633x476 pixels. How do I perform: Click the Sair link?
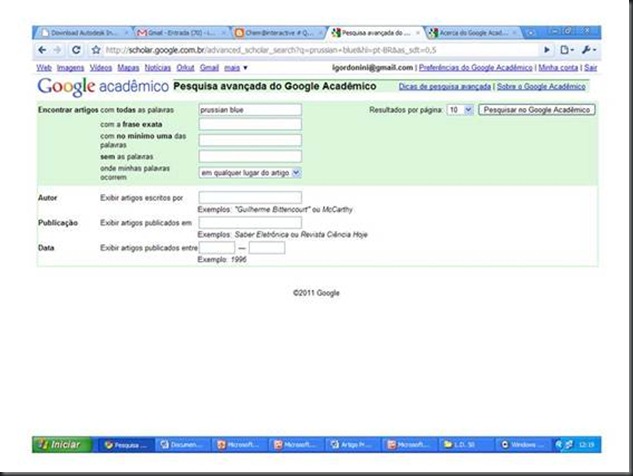coord(590,68)
